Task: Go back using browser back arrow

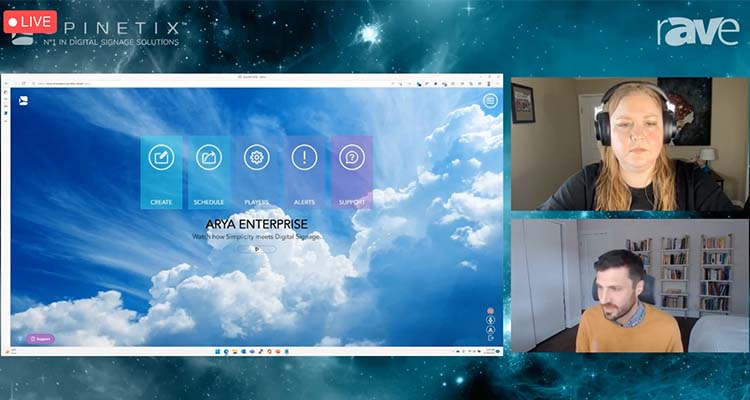Action: click(x=6, y=83)
